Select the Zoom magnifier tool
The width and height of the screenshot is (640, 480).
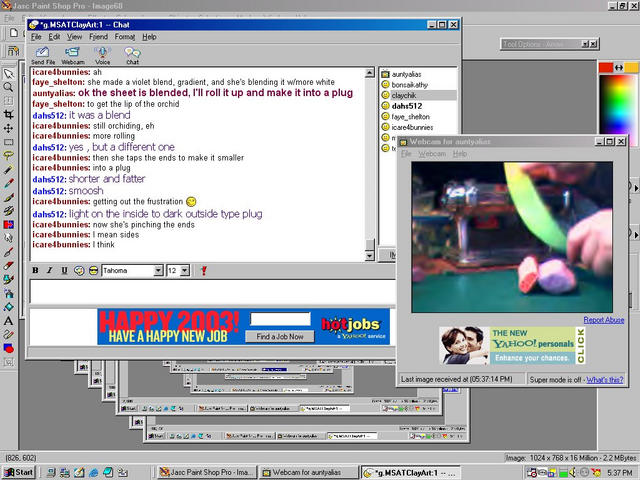[9, 87]
